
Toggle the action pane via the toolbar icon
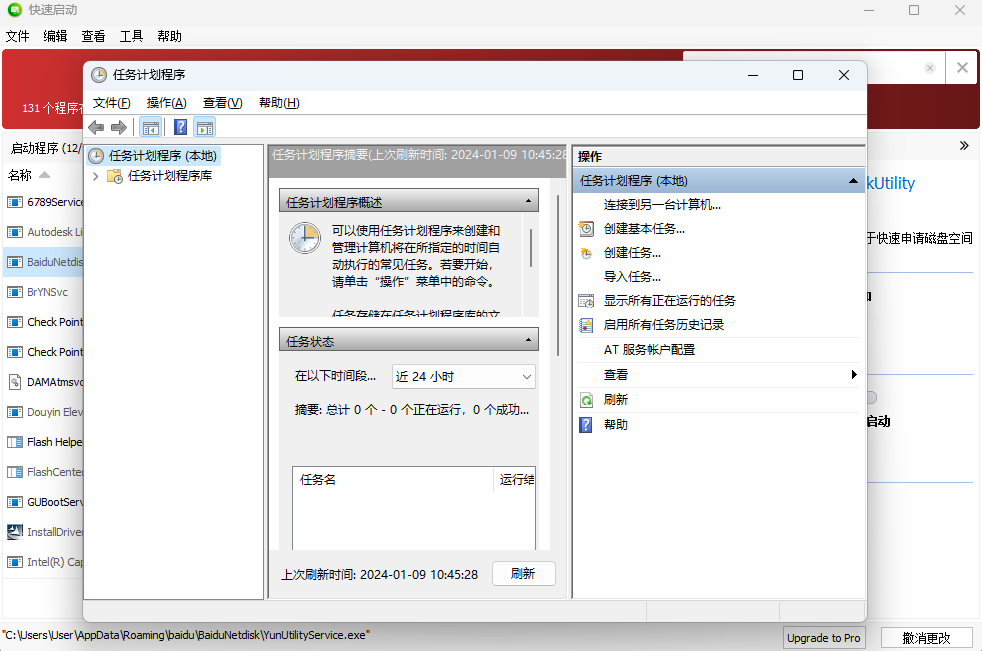click(204, 127)
